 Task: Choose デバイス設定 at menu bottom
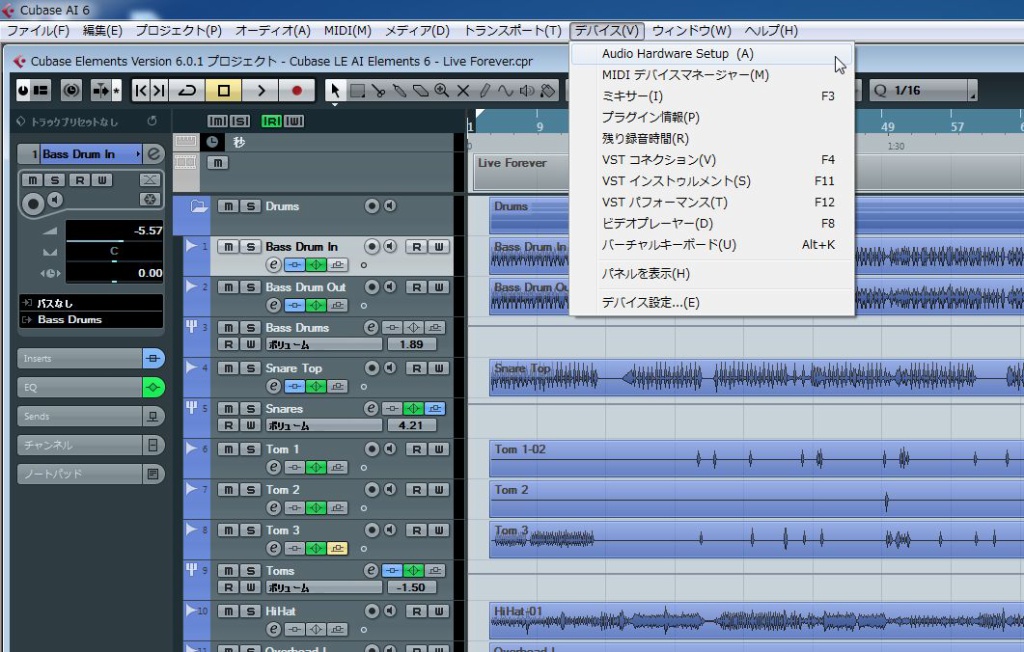click(712, 302)
